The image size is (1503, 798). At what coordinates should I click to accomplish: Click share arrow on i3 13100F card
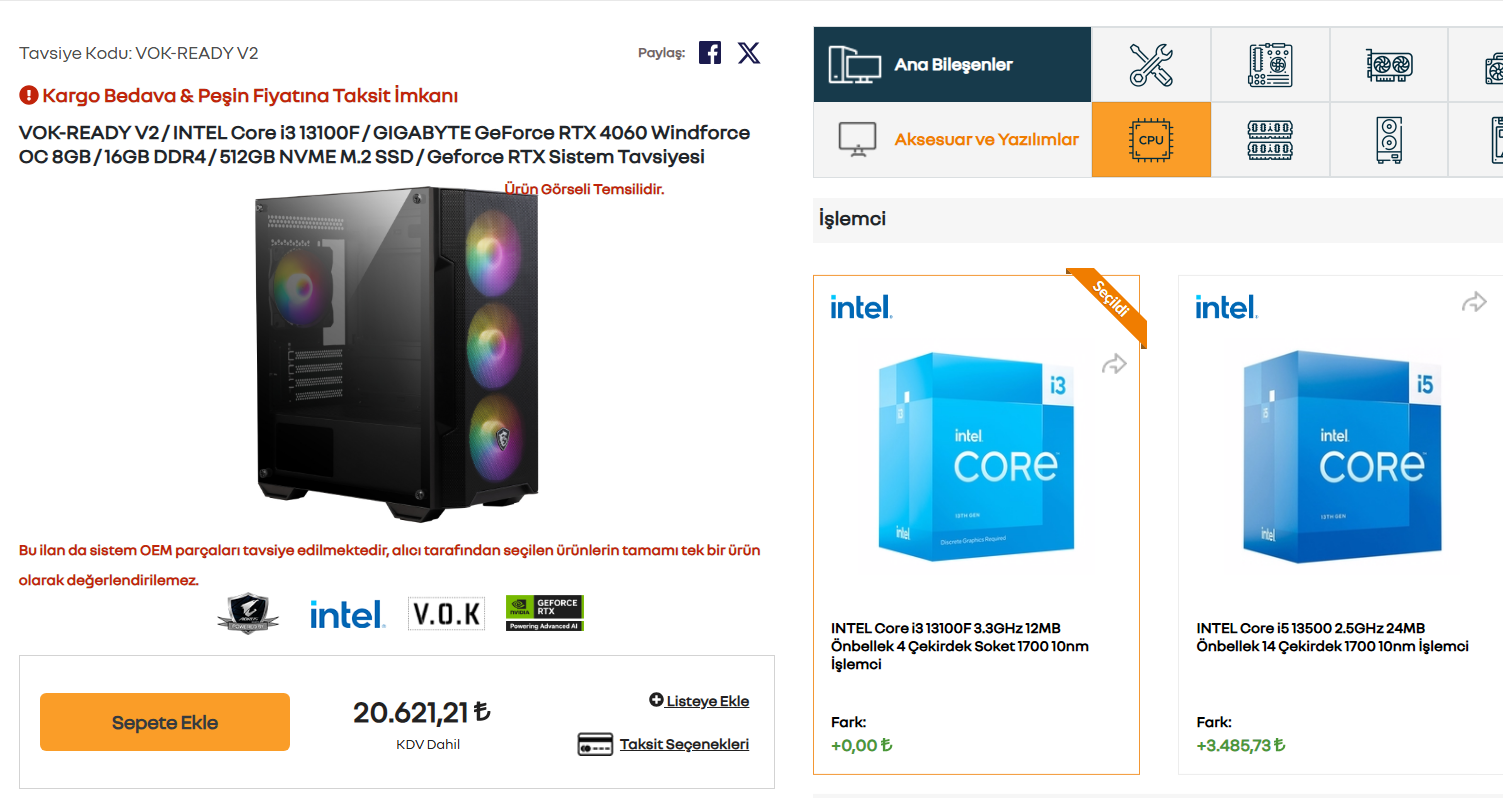click(x=1114, y=365)
